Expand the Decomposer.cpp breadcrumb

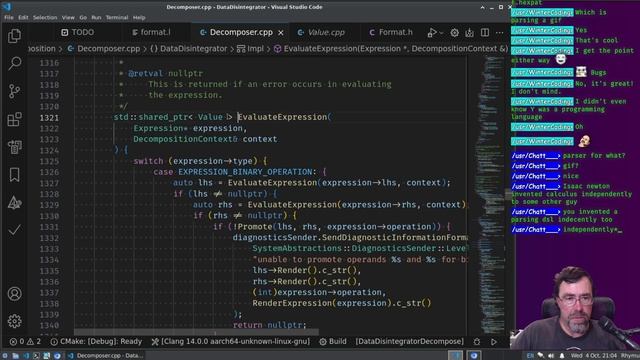point(104,49)
